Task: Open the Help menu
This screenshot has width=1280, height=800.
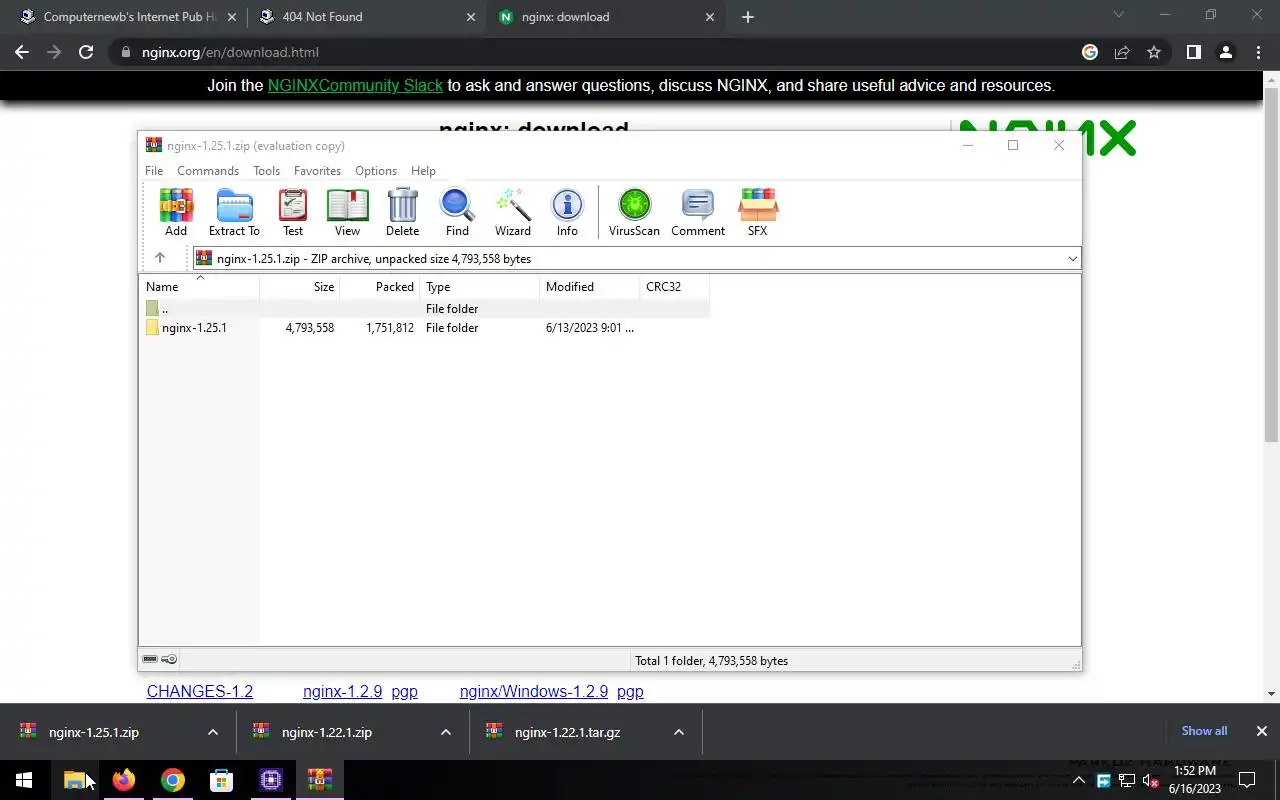Action: [x=423, y=171]
